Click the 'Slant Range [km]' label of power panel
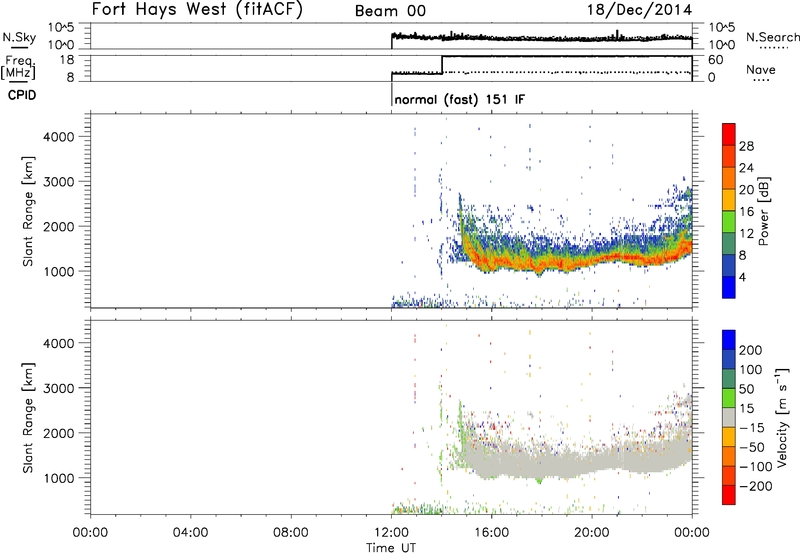 [x=28, y=211]
